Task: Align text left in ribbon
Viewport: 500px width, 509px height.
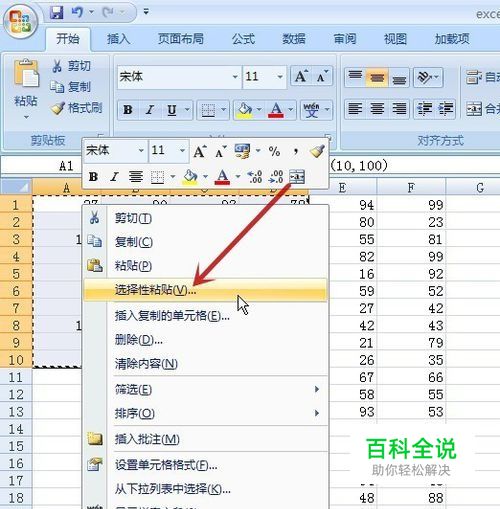Action: (355, 109)
